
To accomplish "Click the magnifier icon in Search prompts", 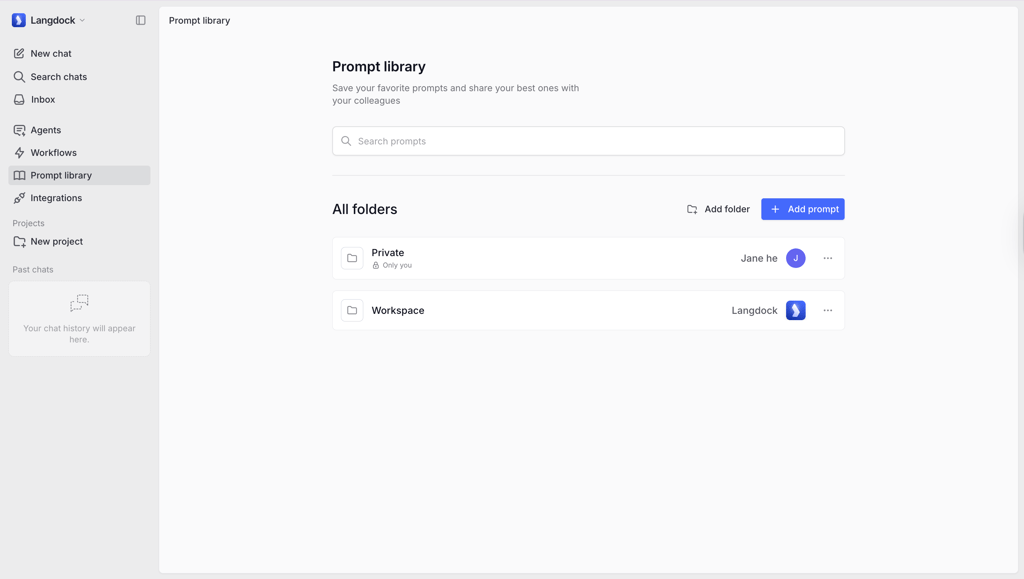I will (x=346, y=141).
